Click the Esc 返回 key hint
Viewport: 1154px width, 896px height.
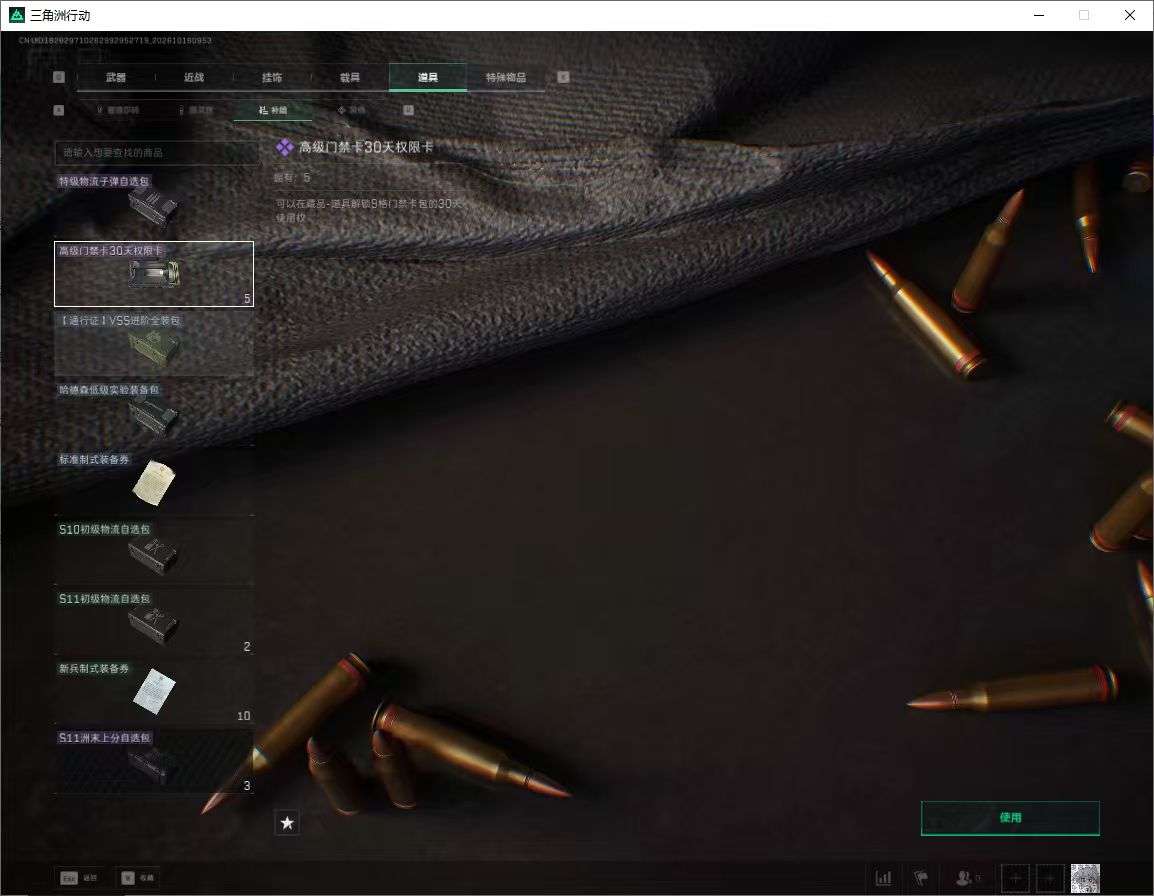tap(79, 878)
